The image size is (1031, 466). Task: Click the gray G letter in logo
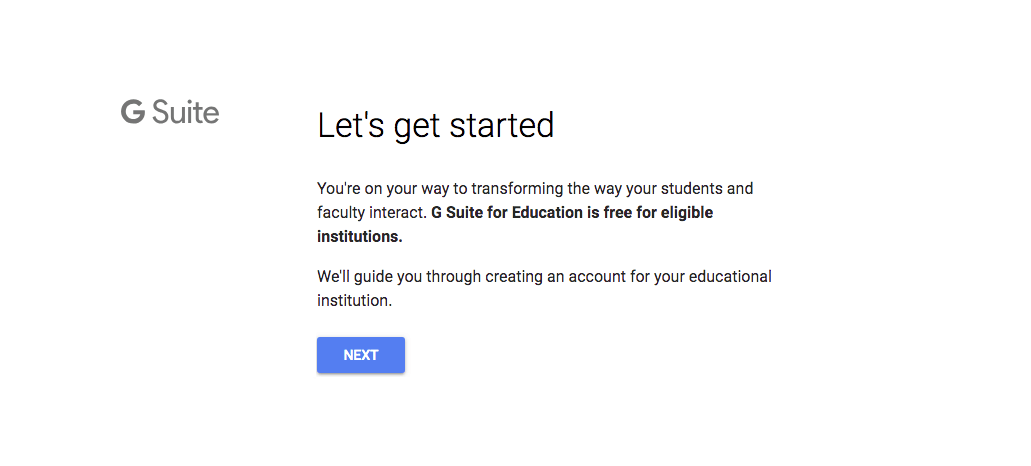pyautogui.click(x=133, y=112)
